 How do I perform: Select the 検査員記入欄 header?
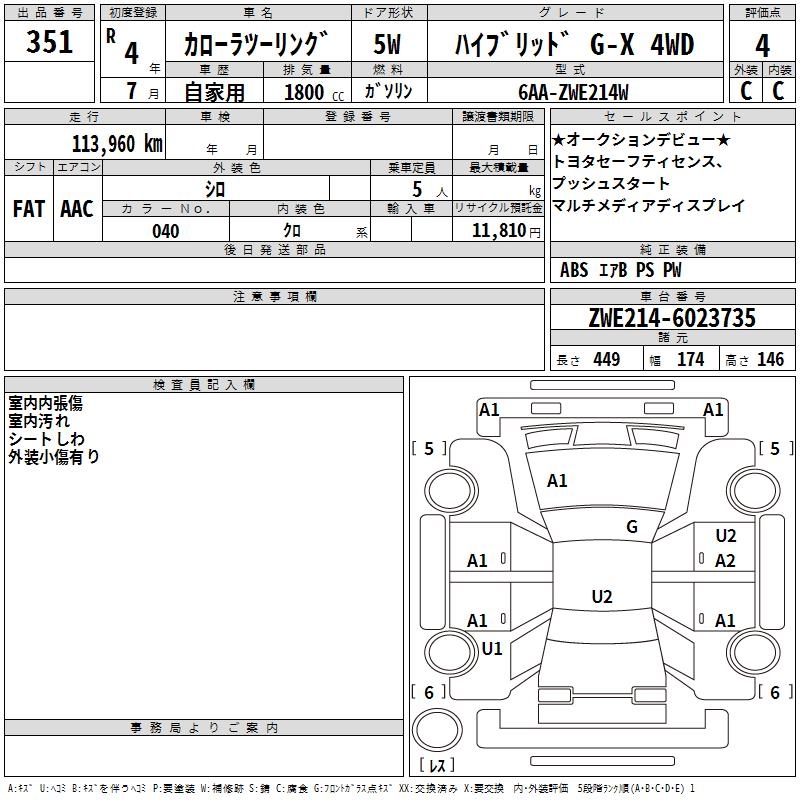(204, 385)
